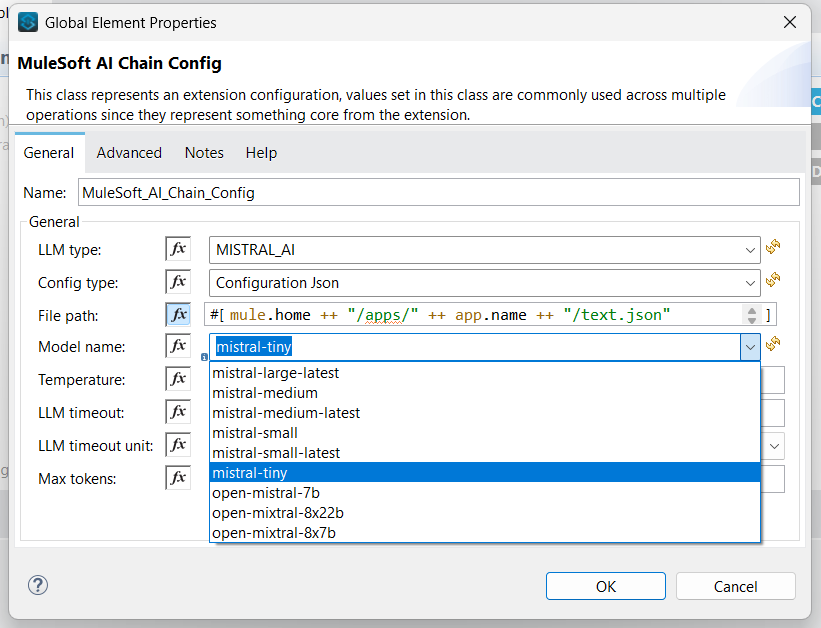Click the refresh icon beside Config type
The height and width of the screenshot is (628, 821).
(x=773, y=280)
